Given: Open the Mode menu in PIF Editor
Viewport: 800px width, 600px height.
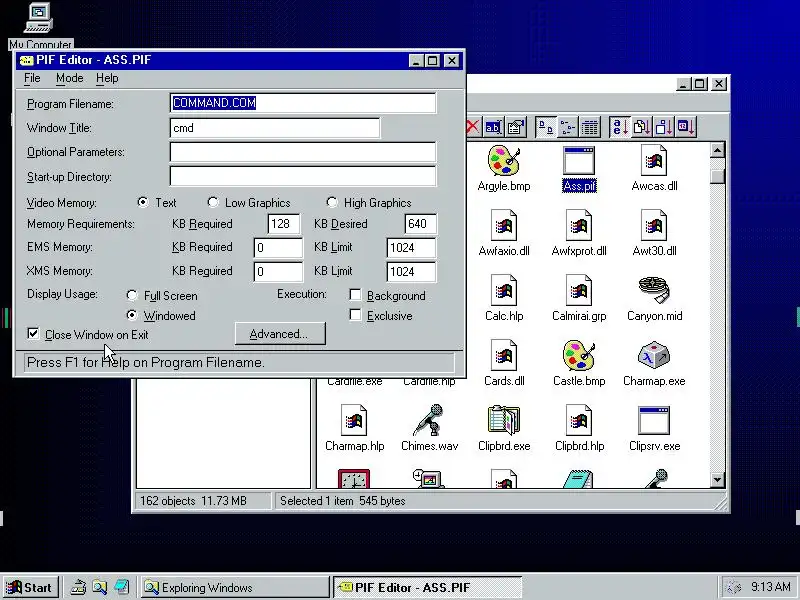Looking at the screenshot, I should (x=69, y=78).
